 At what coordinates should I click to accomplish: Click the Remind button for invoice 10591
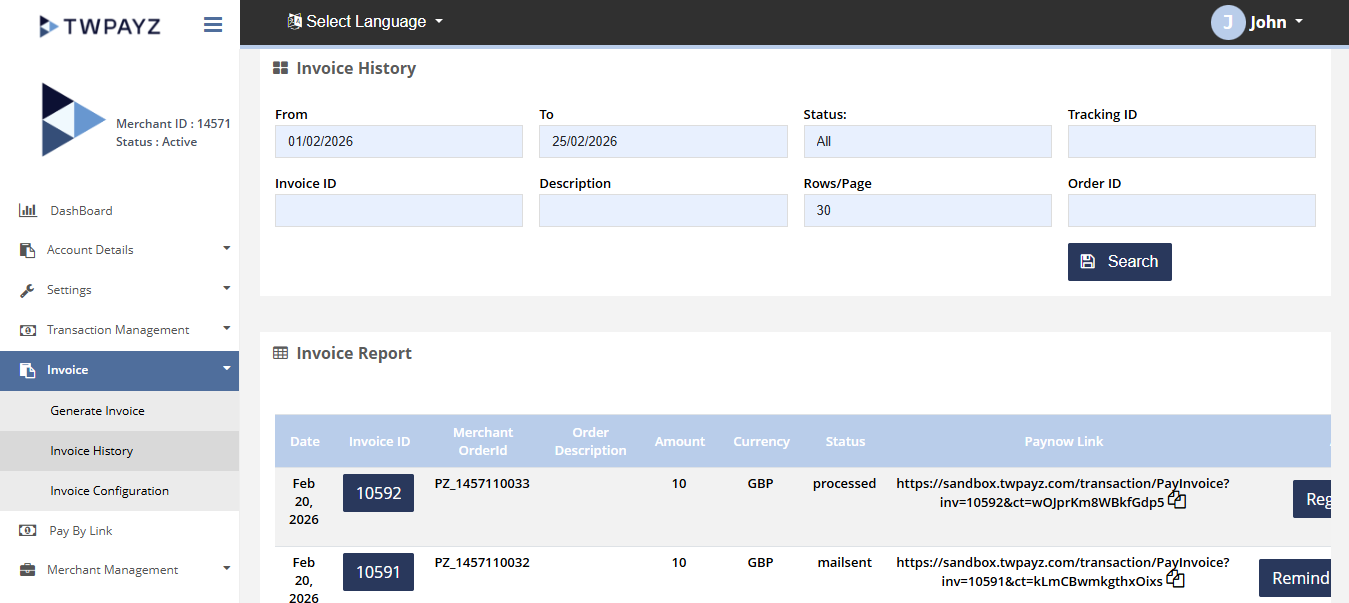click(x=1297, y=578)
